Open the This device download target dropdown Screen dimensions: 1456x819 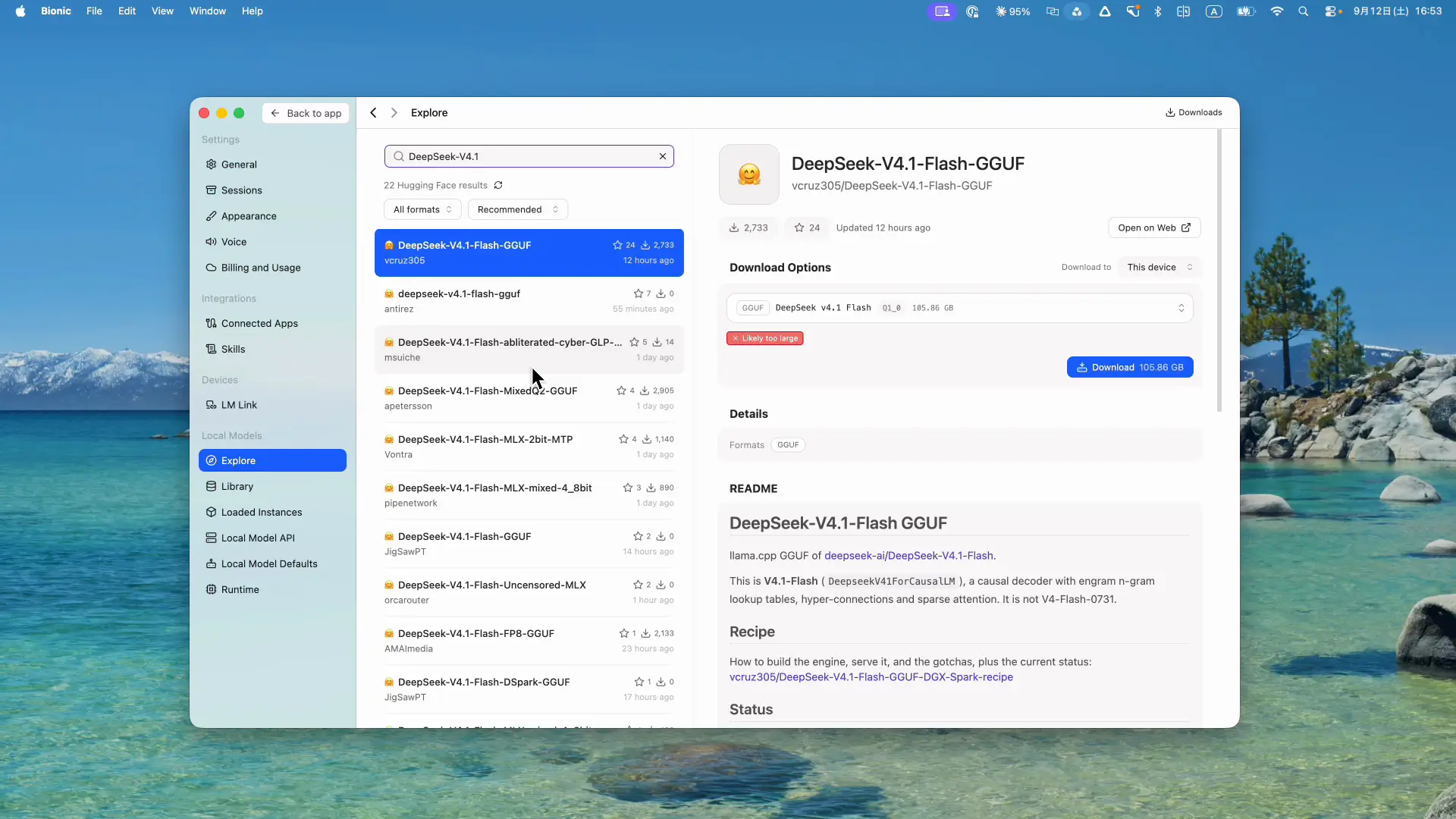(x=1159, y=267)
